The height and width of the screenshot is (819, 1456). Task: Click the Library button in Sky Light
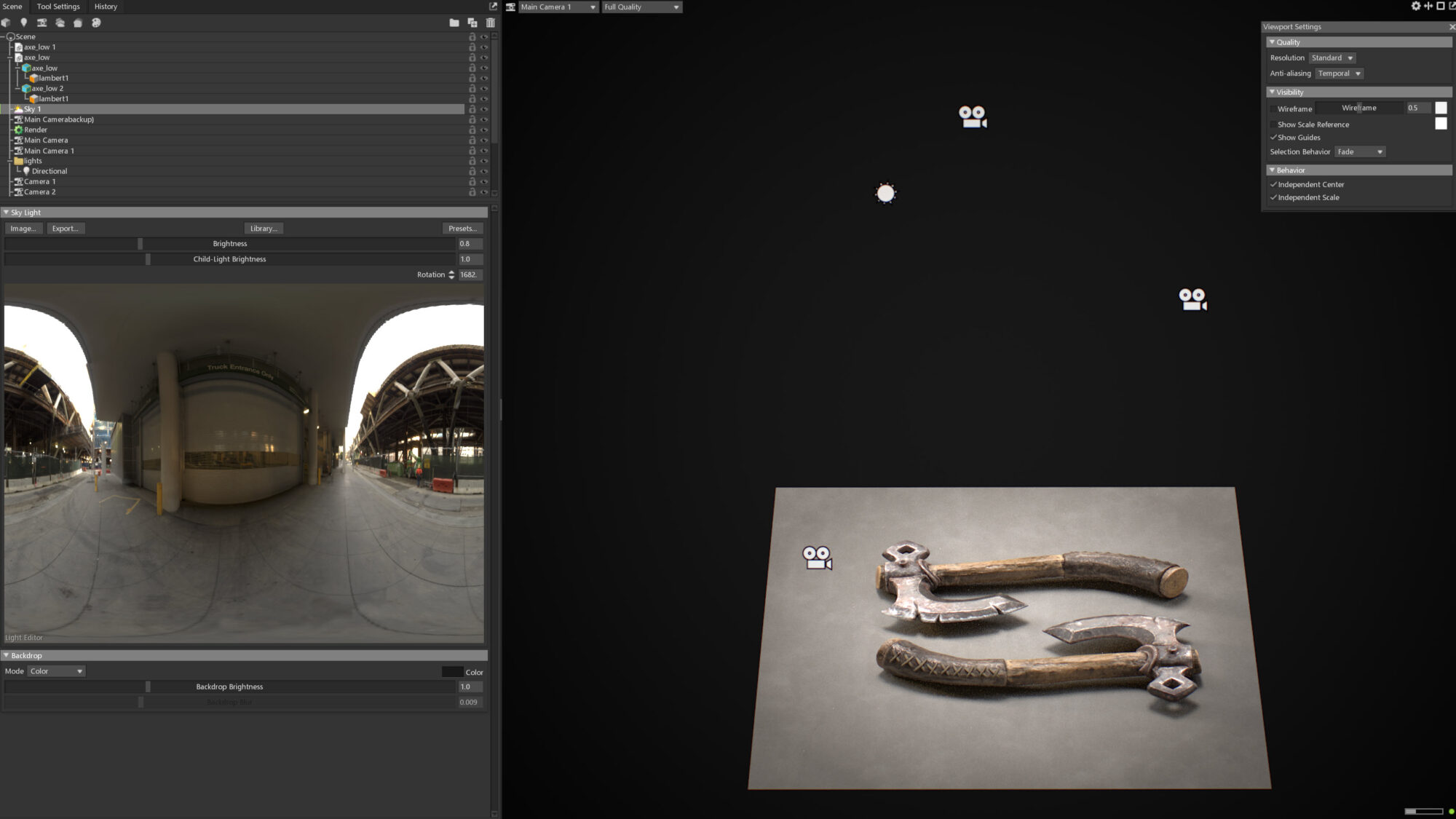point(264,228)
